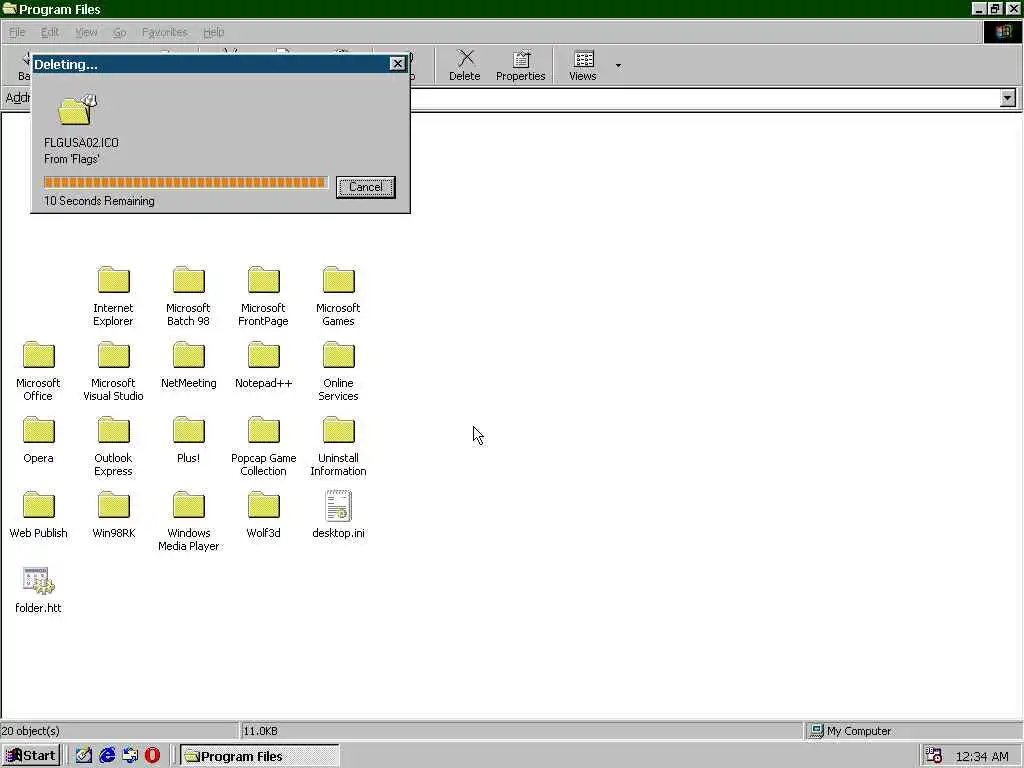Click the '20 object(s)' status text
The image size is (1024, 768).
pyautogui.click(x=31, y=731)
